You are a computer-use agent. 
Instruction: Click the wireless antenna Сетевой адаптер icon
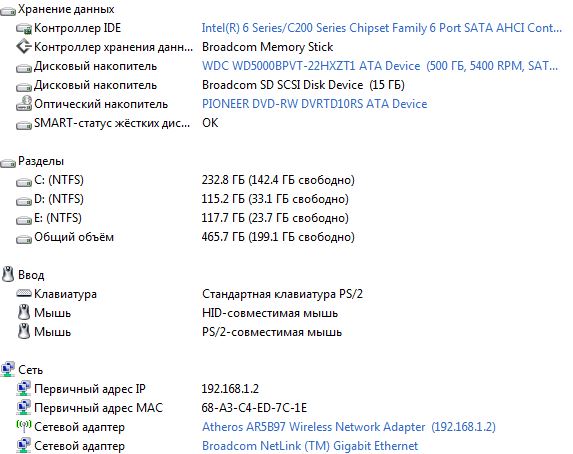(24, 426)
